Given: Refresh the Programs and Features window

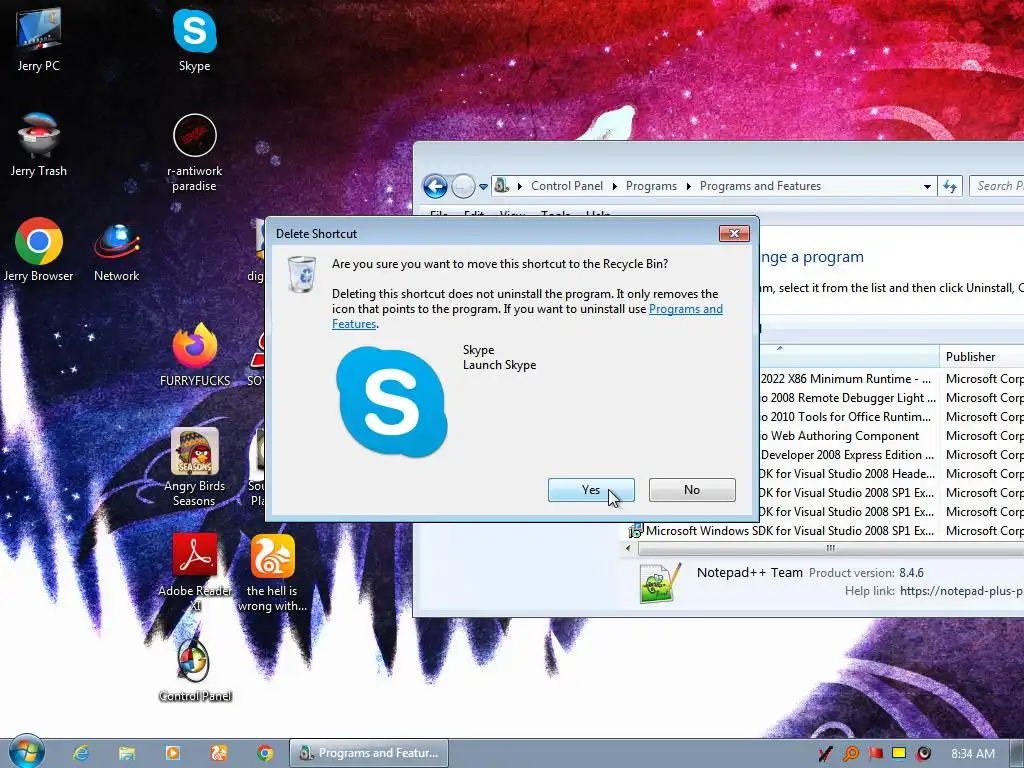Looking at the screenshot, I should point(950,187).
